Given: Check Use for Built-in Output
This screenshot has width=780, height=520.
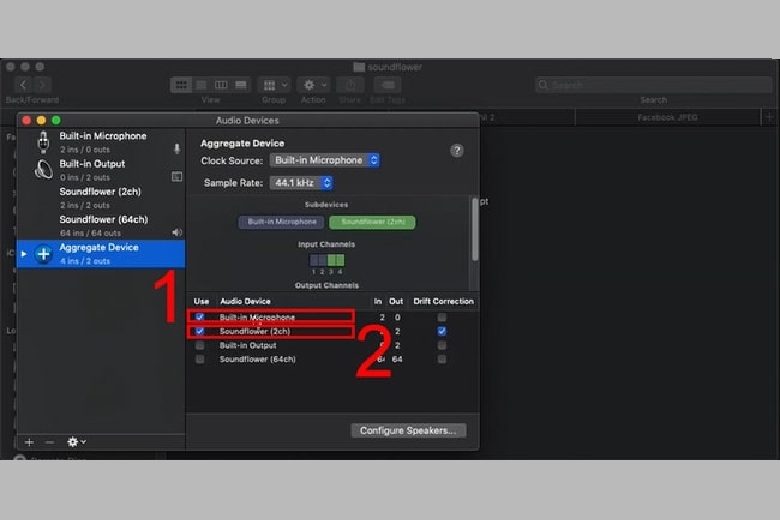Looking at the screenshot, I should click(x=200, y=345).
